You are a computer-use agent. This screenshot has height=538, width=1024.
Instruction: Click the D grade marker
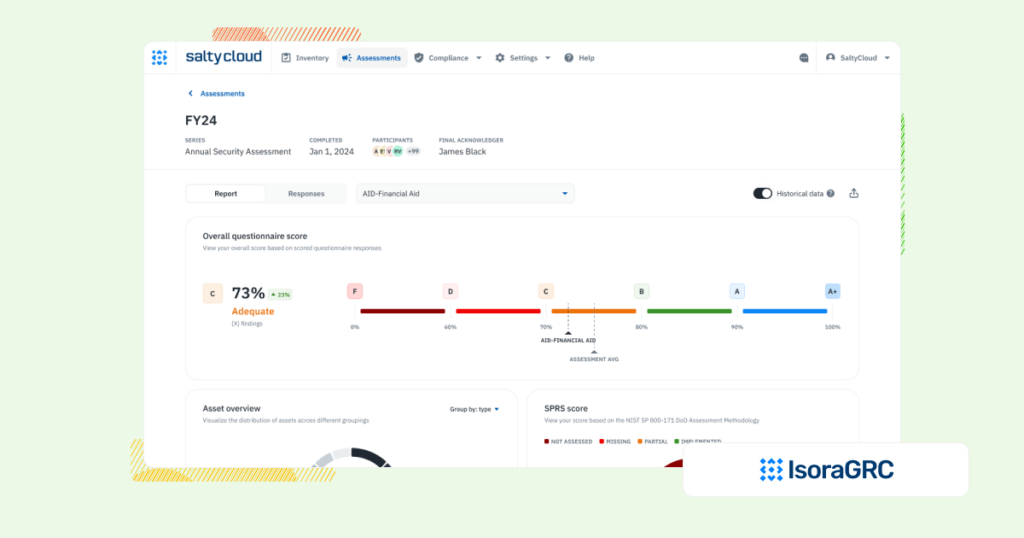click(x=450, y=291)
